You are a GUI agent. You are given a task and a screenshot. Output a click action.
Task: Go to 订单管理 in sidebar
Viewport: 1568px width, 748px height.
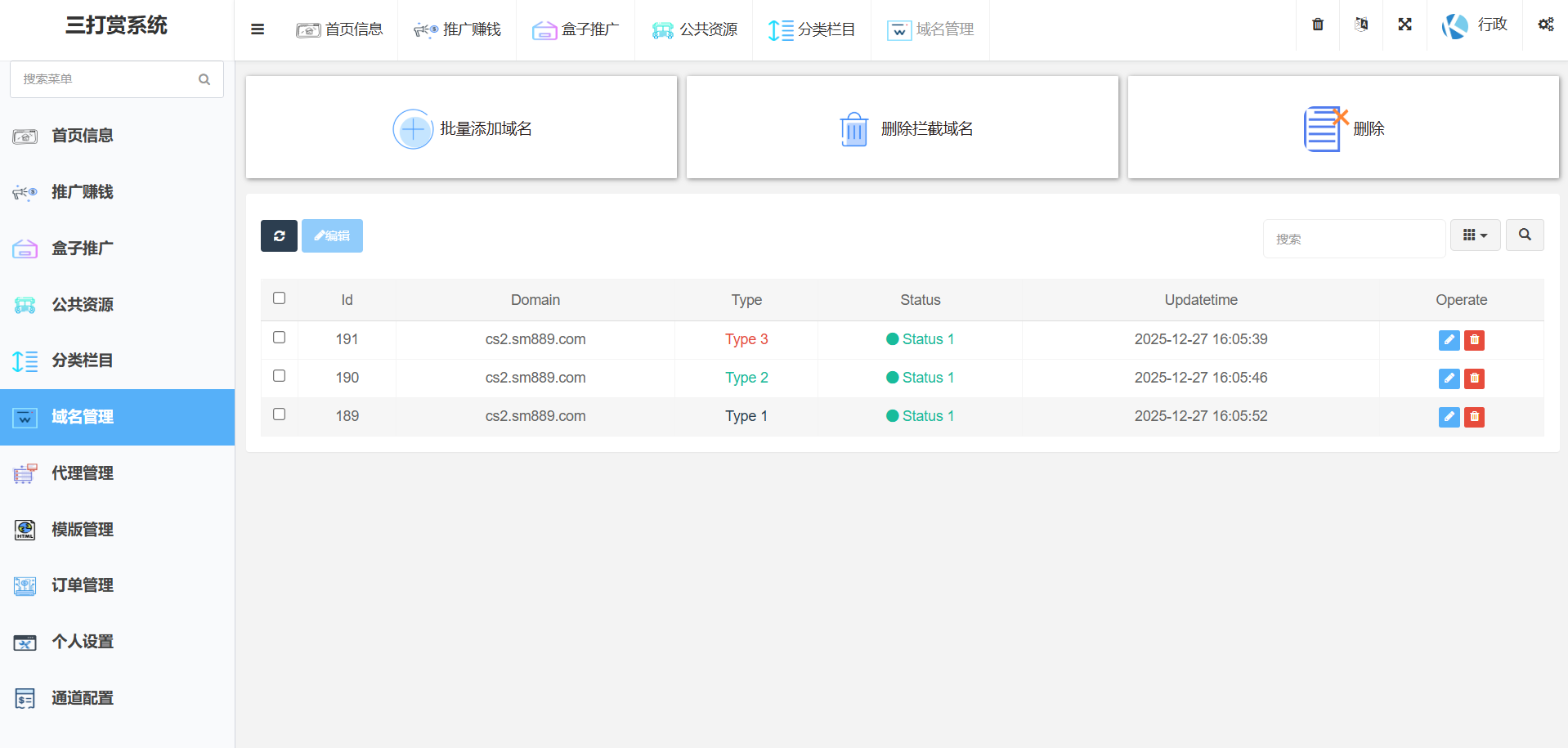pyautogui.click(x=83, y=585)
